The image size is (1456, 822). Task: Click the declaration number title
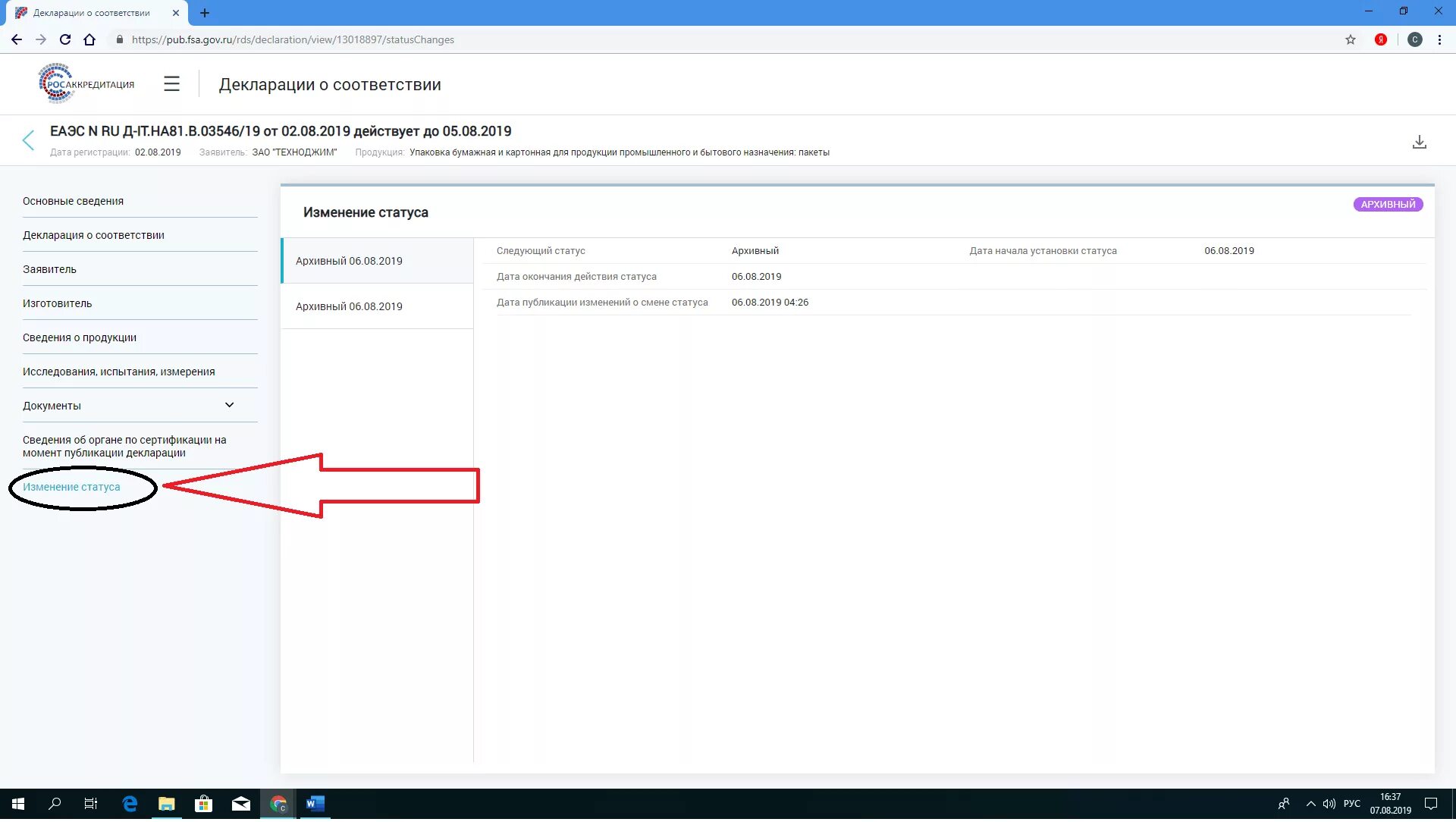[x=281, y=132]
